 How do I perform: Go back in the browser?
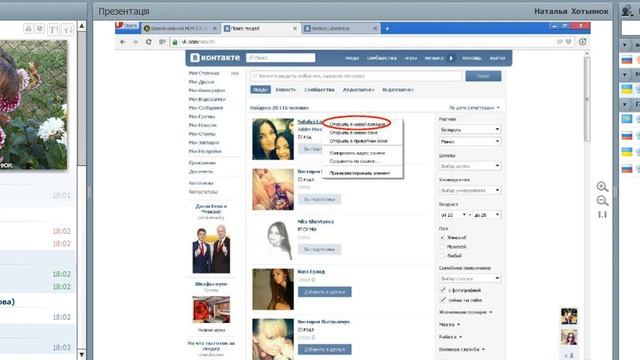tap(122, 42)
